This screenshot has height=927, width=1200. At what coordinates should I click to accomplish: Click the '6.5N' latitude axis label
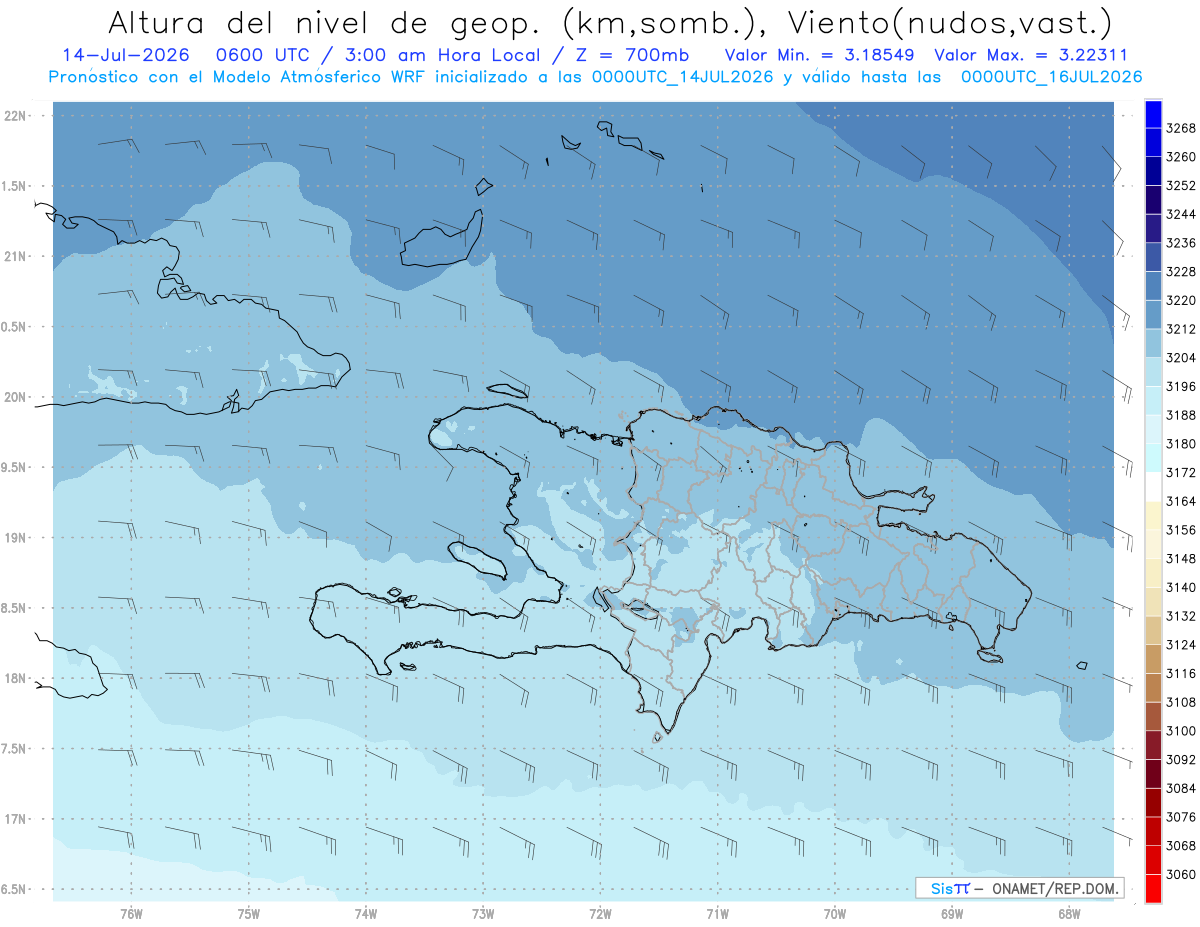14,889
